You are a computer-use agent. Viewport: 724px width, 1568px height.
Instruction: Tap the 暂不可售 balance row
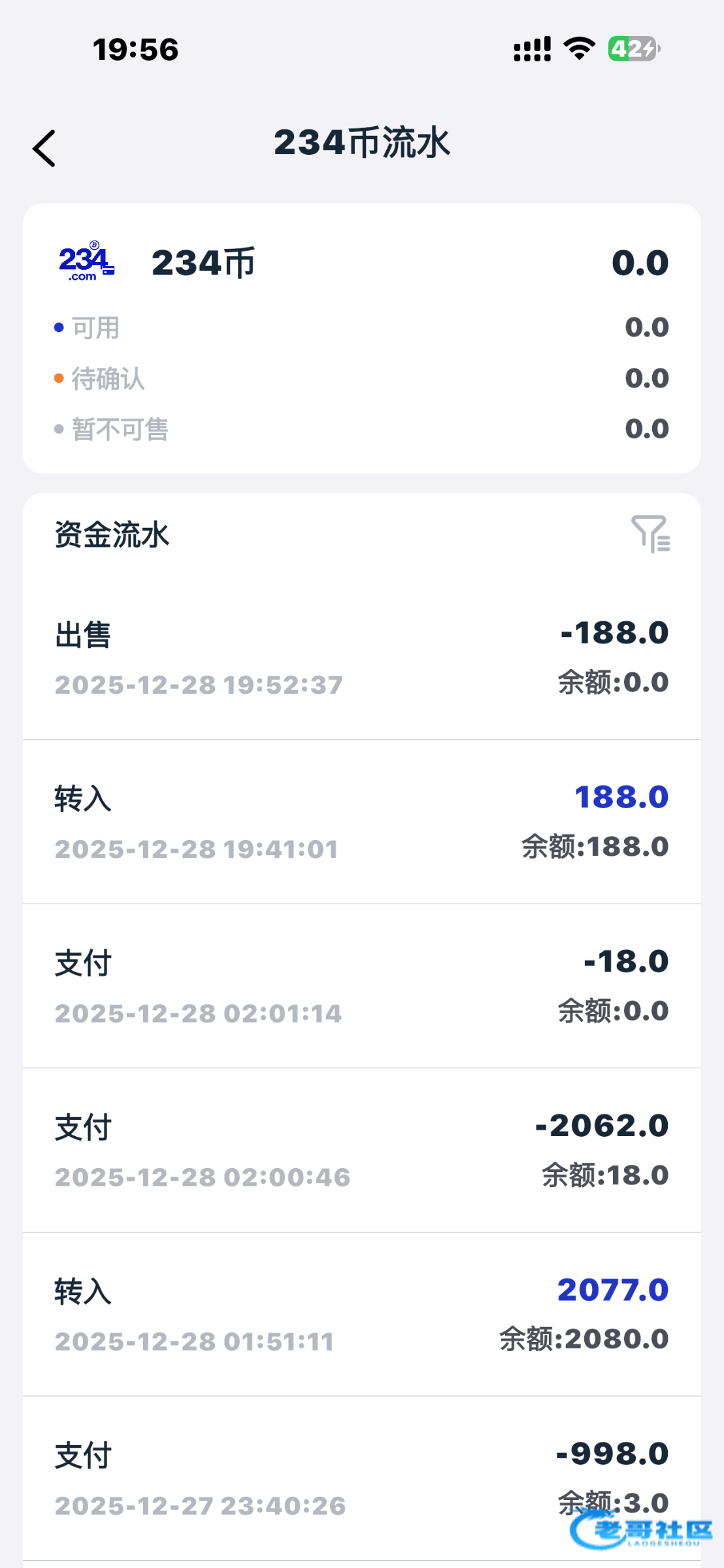(361, 429)
